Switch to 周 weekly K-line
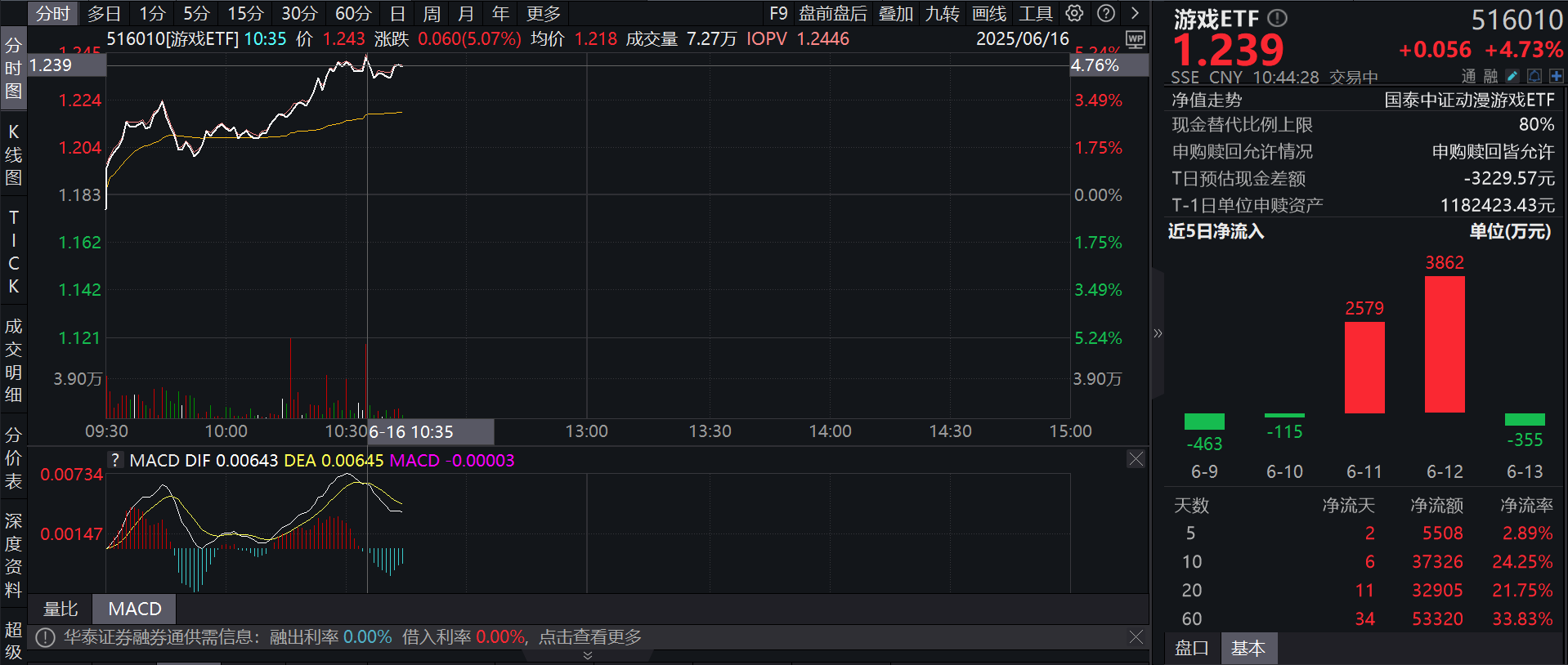Viewport: 1568px width, 665px height. tap(432, 13)
